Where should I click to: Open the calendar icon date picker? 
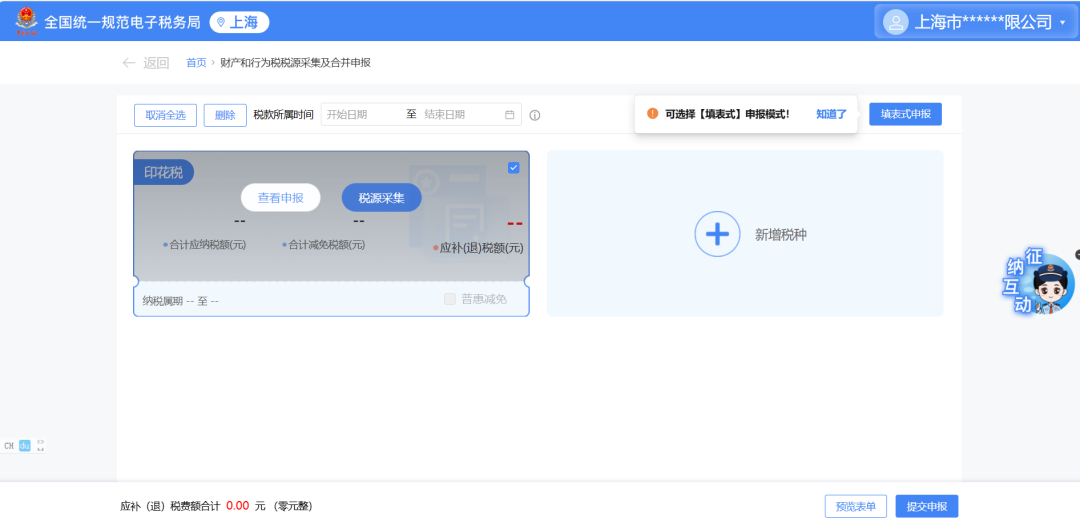(510, 115)
